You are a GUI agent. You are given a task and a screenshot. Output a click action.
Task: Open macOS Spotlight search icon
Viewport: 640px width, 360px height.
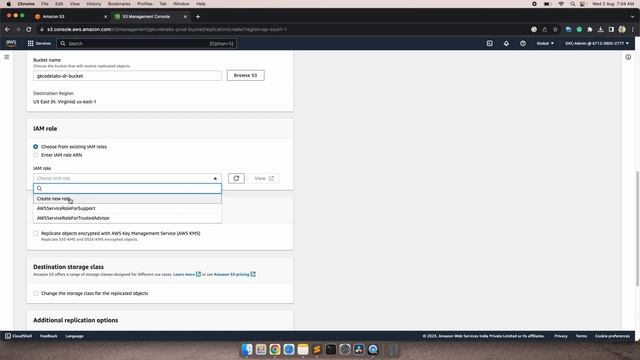[x=573, y=4]
